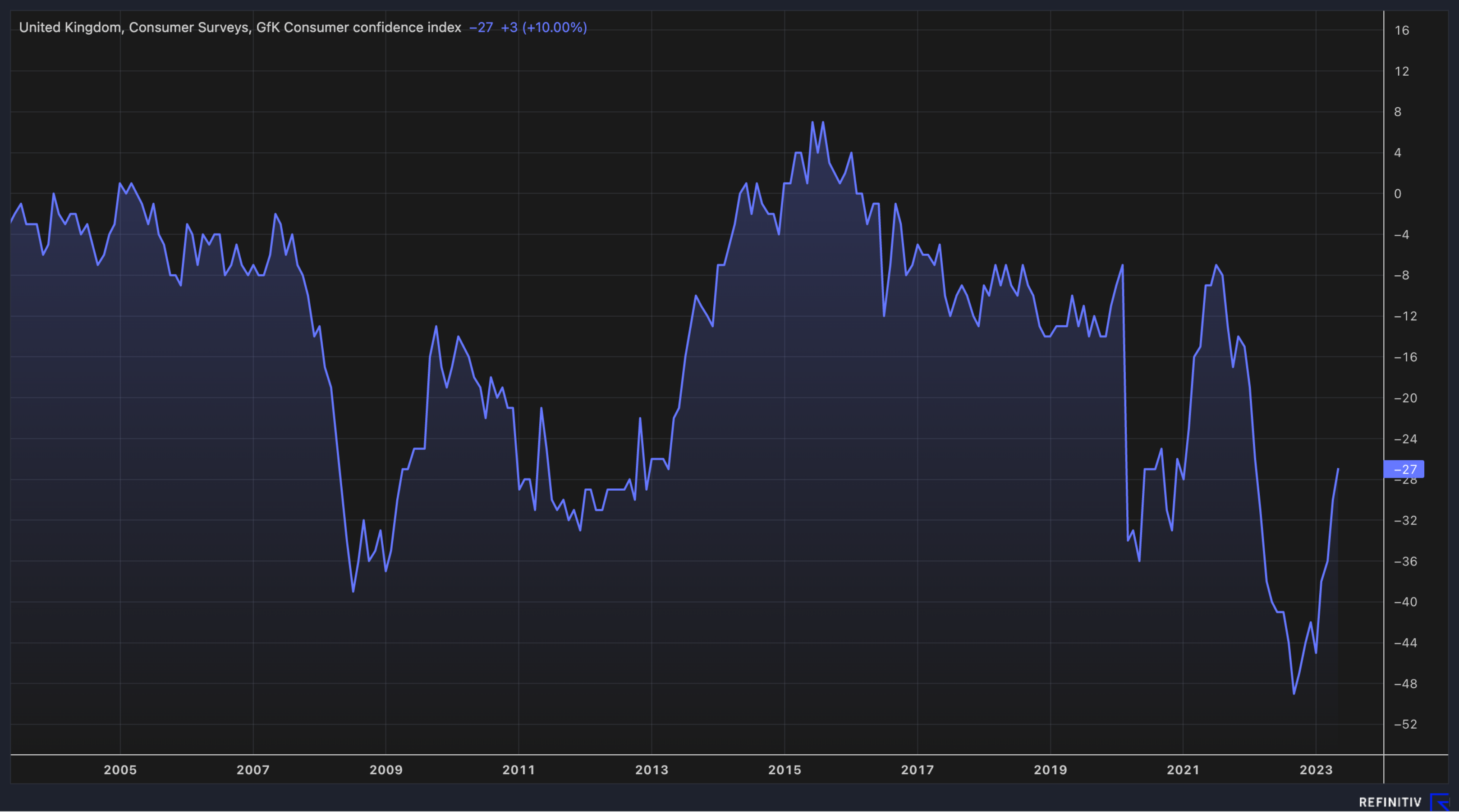Click the 8 y-axis label
The width and height of the screenshot is (1459, 812).
point(1398,112)
